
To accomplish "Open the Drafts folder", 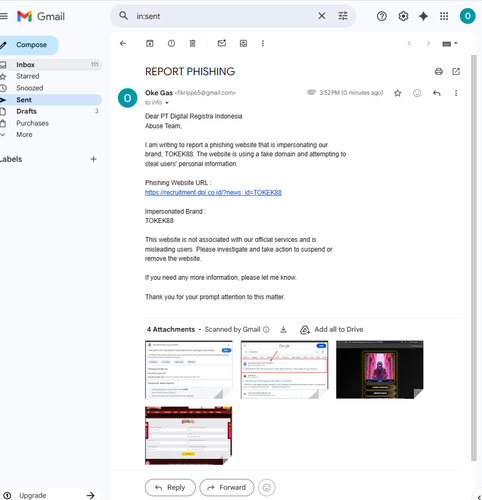I will coord(50,111).
